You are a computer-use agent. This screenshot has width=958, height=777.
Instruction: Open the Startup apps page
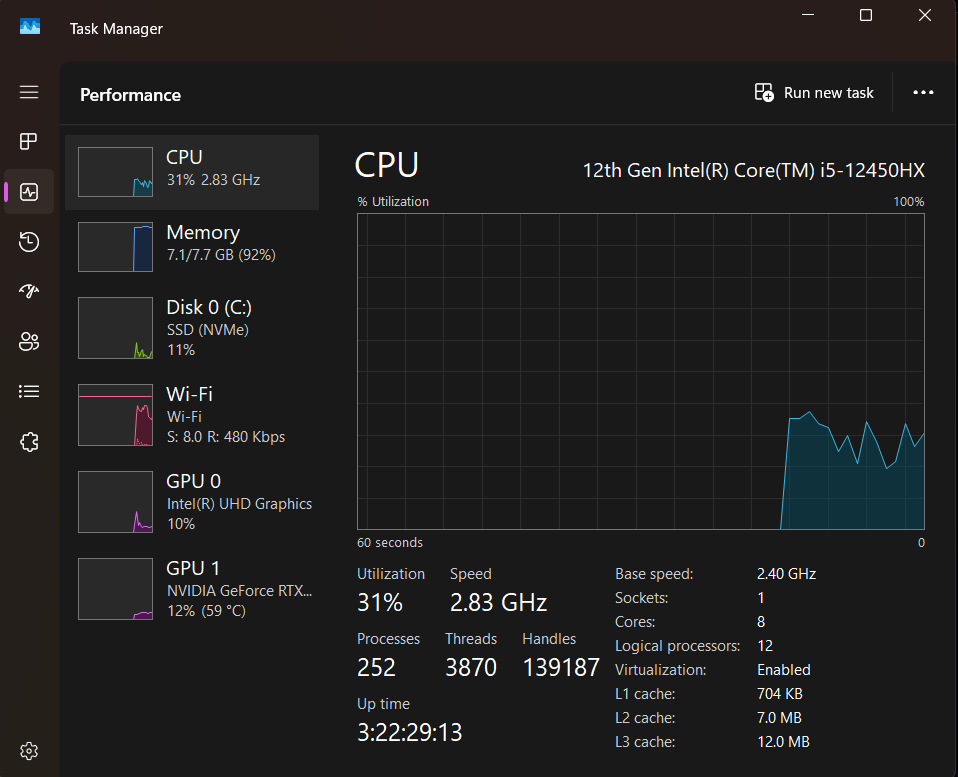coord(29,291)
